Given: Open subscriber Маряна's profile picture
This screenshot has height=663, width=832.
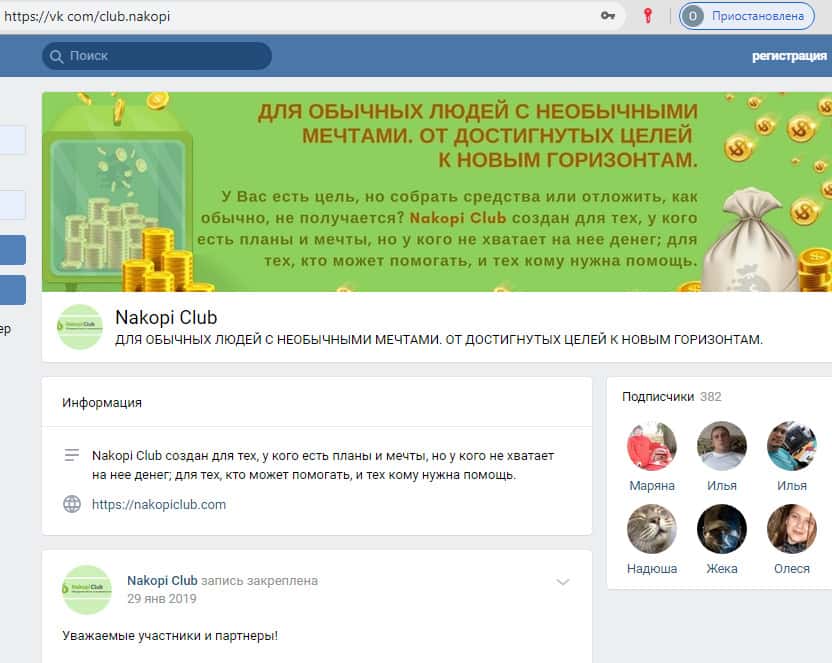Looking at the screenshot, I should (652, 446).
